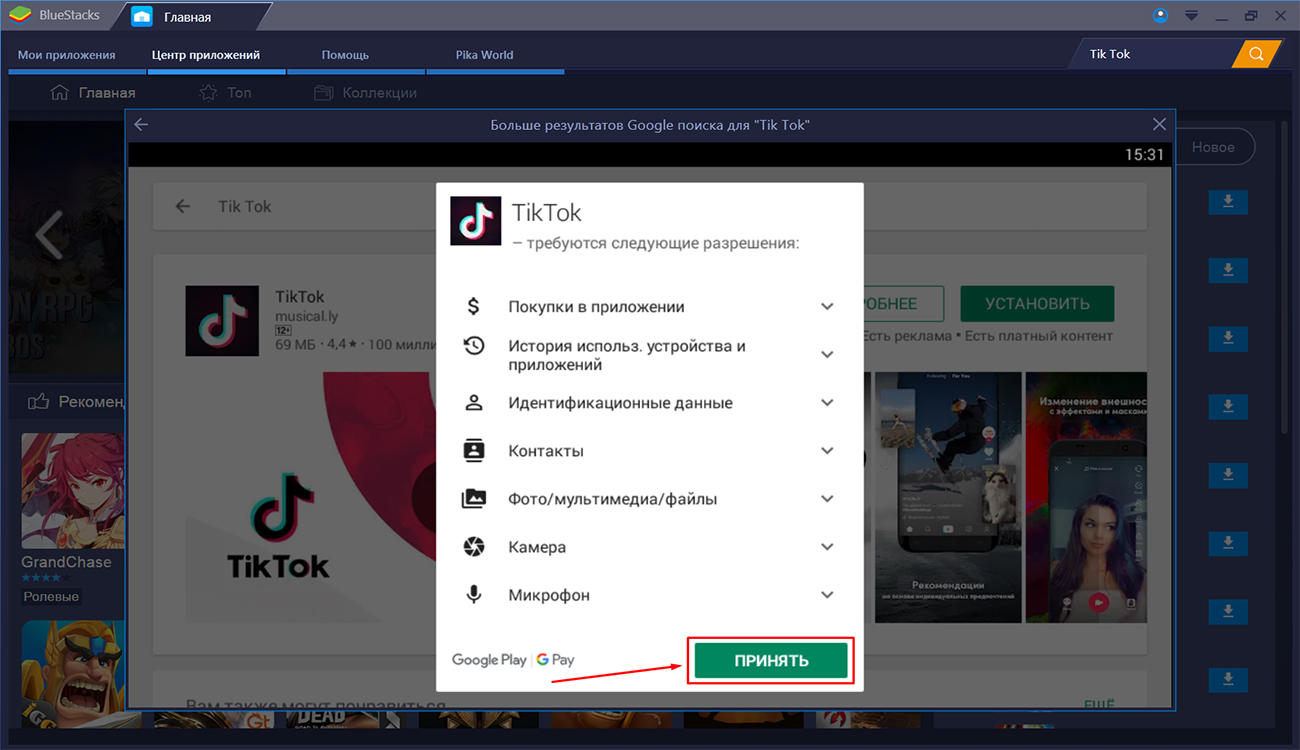1300x750 pixels.
Task: Expand Камера permission chevron
Action: [827, 546]
